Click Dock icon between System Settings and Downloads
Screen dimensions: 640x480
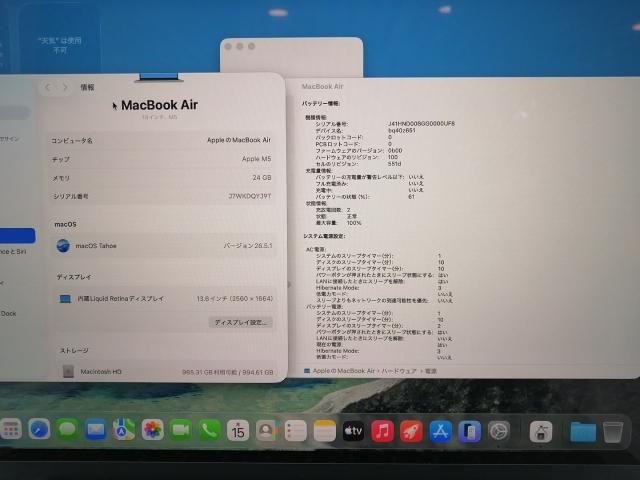click(x=541, y=432)
